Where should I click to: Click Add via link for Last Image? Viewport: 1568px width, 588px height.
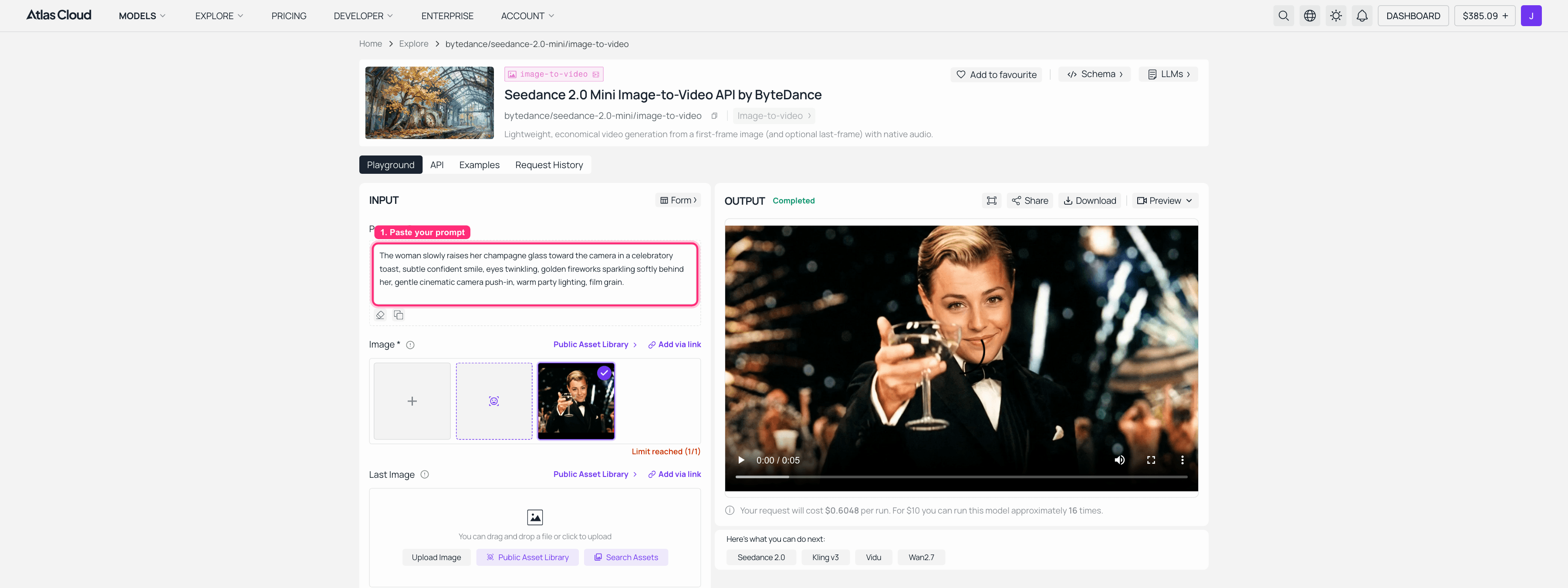point(674,474)
